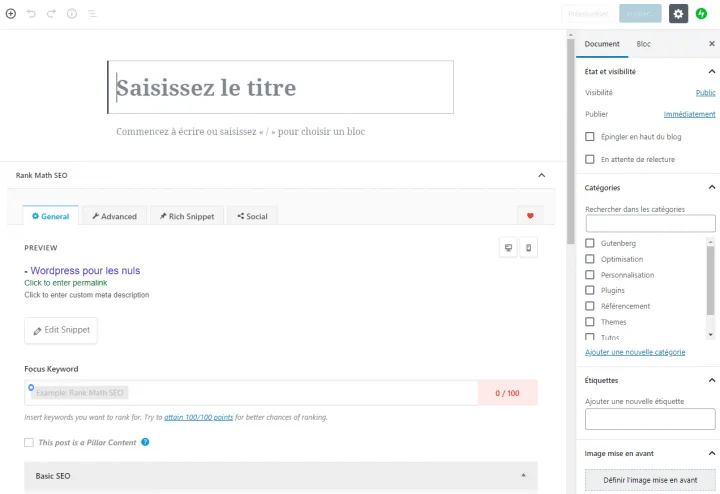720x494 pixels.
Task: Tick This post is a Pillar Content
Action: [x=29, y=442]
